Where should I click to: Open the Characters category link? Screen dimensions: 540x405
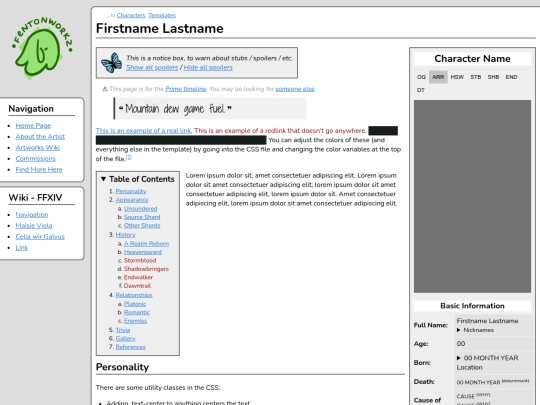(131, 15)
